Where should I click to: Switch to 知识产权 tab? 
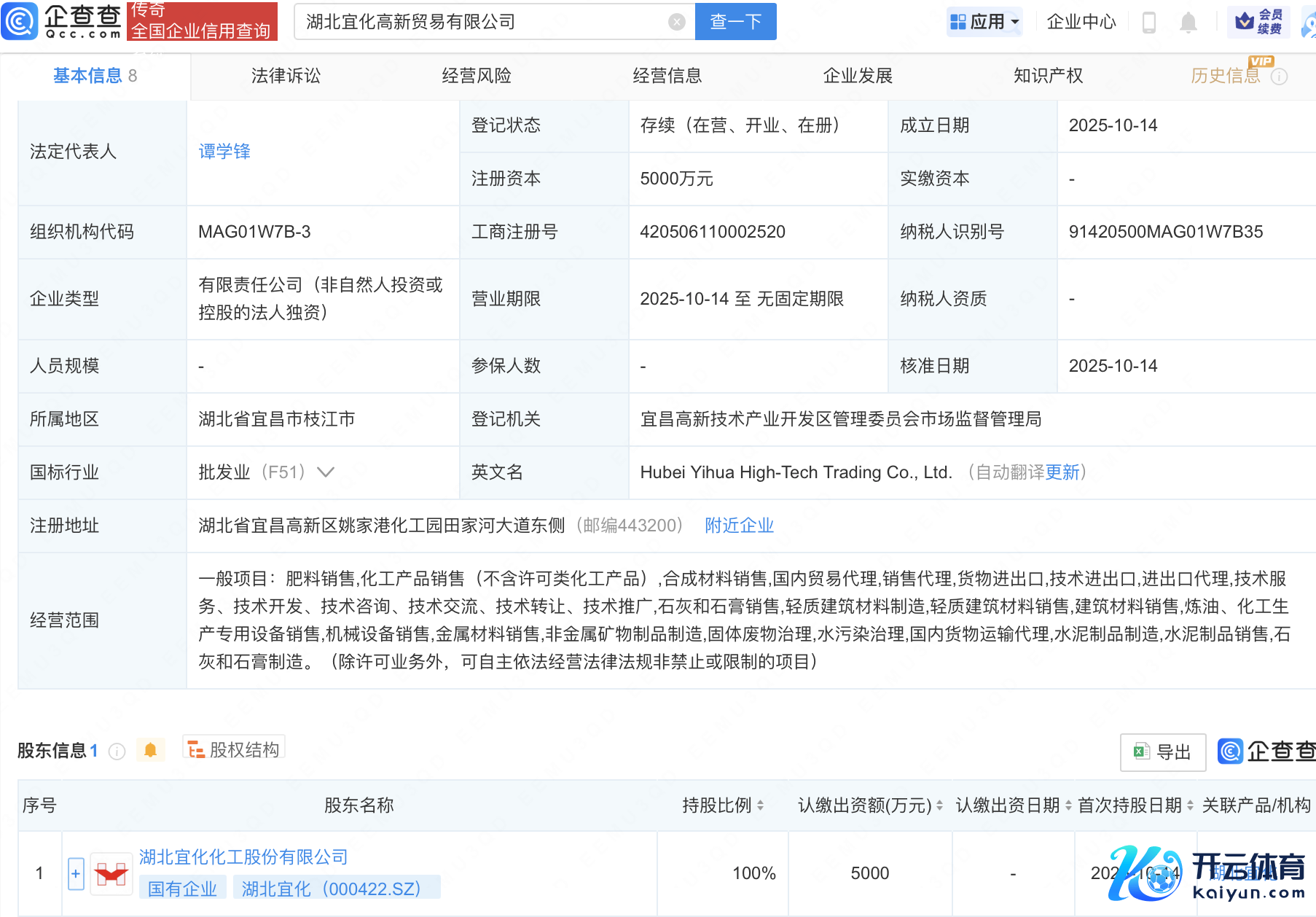(x=1048, y=76)
